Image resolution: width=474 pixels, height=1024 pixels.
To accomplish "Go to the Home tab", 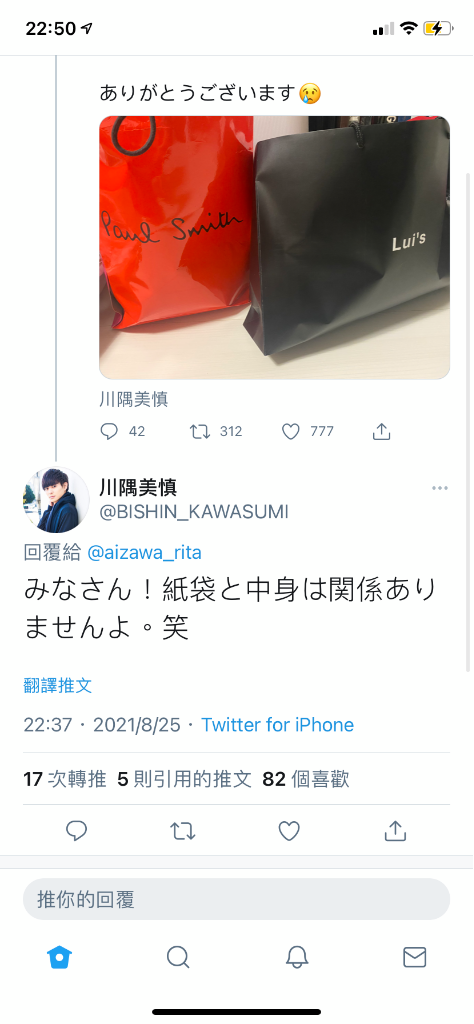I will [59, 957].
